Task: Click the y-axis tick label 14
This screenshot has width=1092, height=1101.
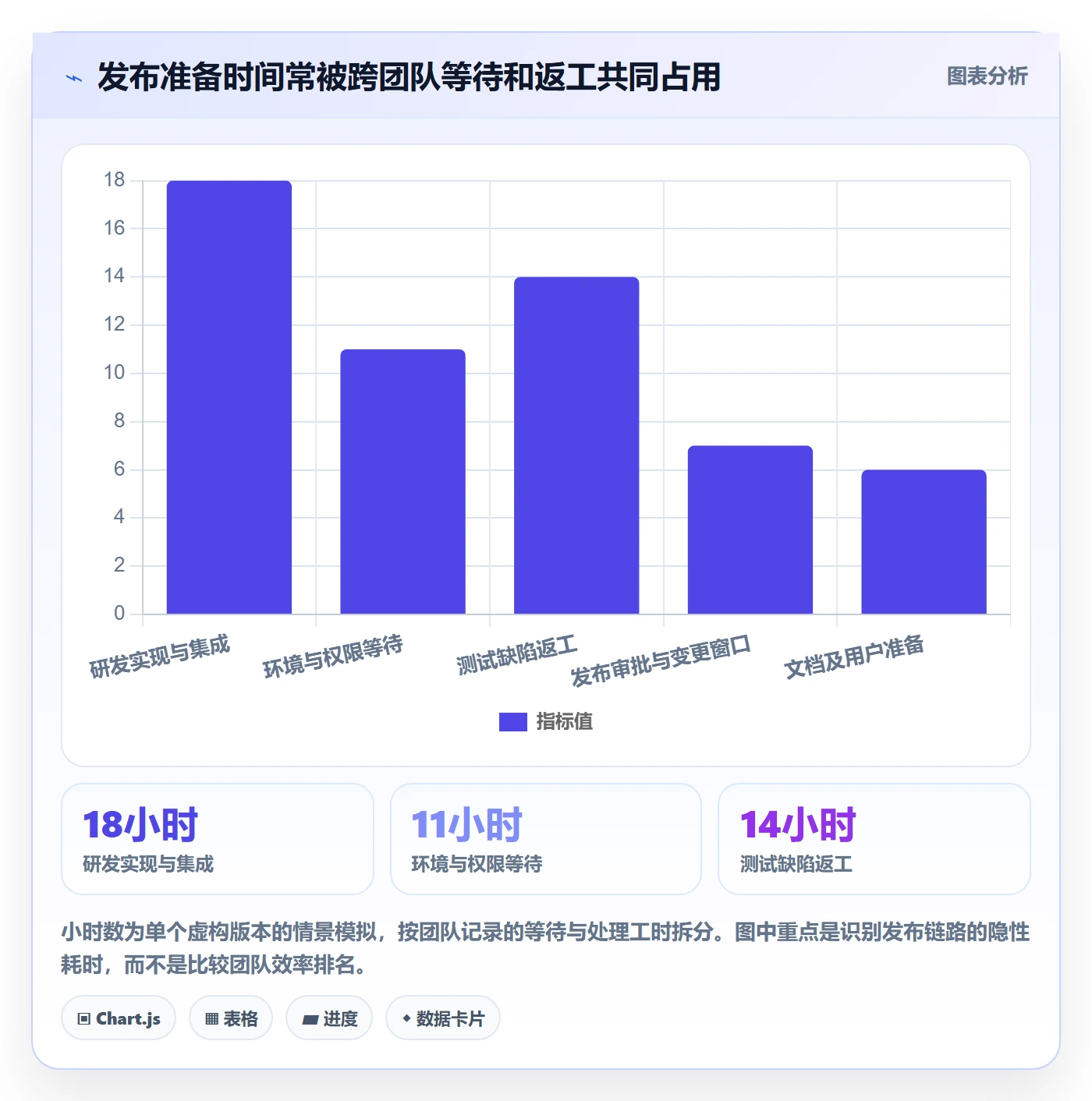Action: click(x=114, y=276)
